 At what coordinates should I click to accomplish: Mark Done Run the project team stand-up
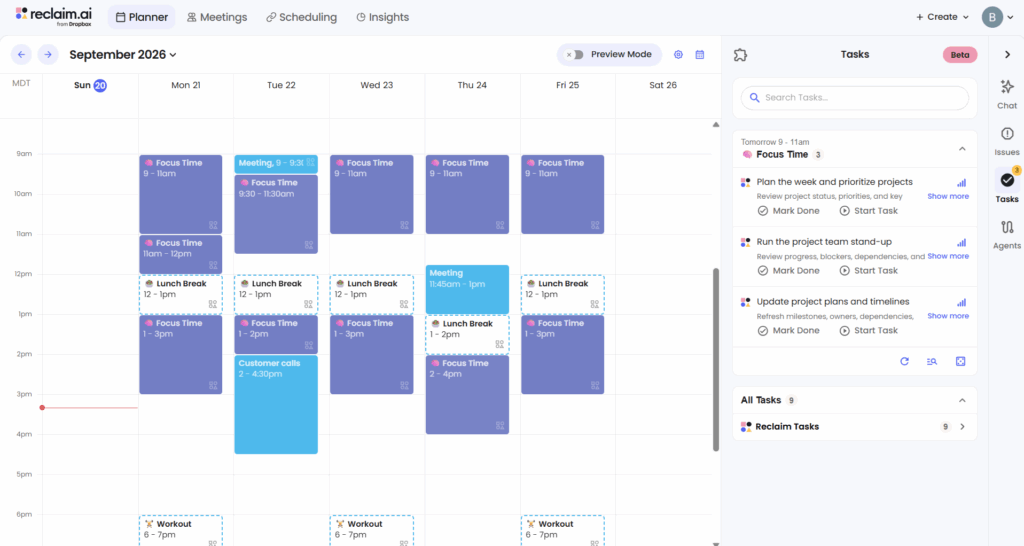coord(788,270)
